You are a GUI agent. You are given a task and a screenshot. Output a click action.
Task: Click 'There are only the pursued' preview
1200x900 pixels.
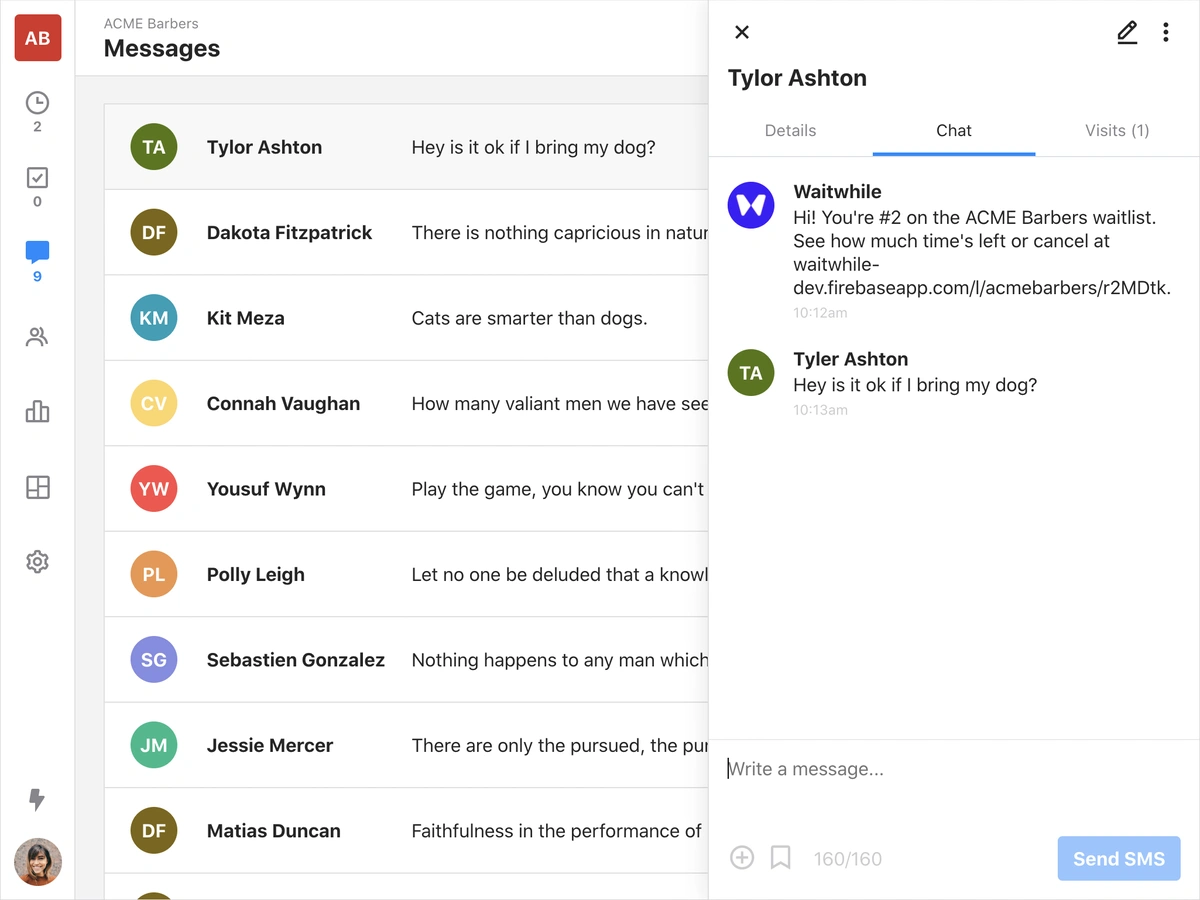560,746
